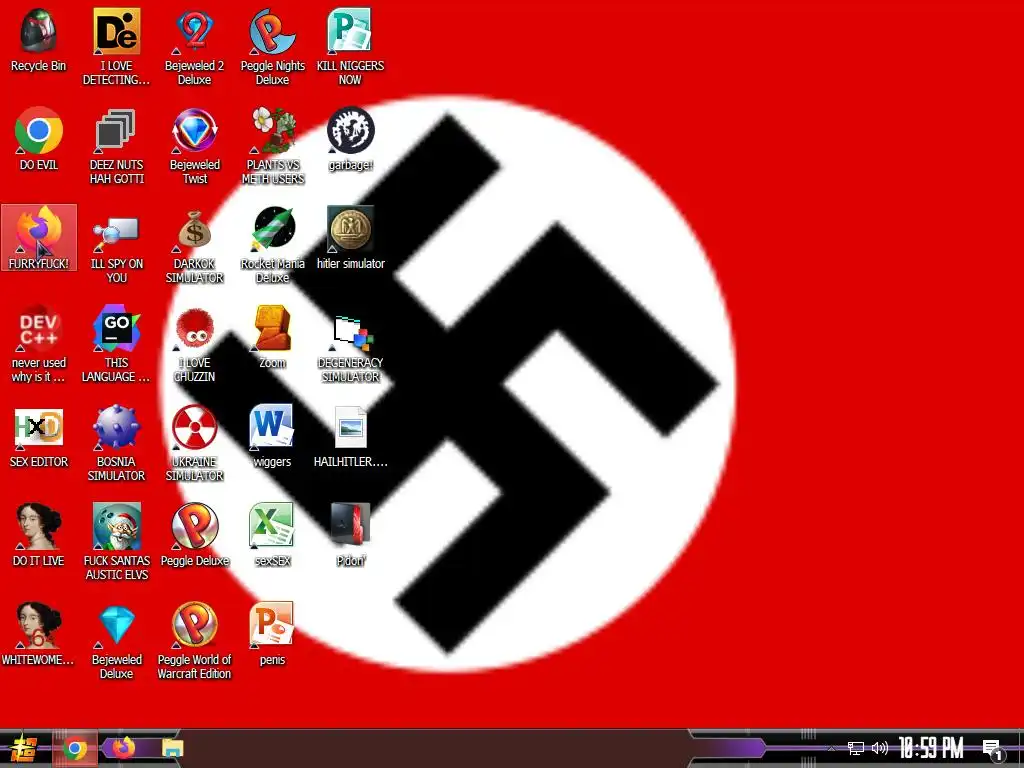Open File Explorer from the taskbar
Viewport: 1024px width, 768px height.
pyautogui.click(x=172, y=749)
